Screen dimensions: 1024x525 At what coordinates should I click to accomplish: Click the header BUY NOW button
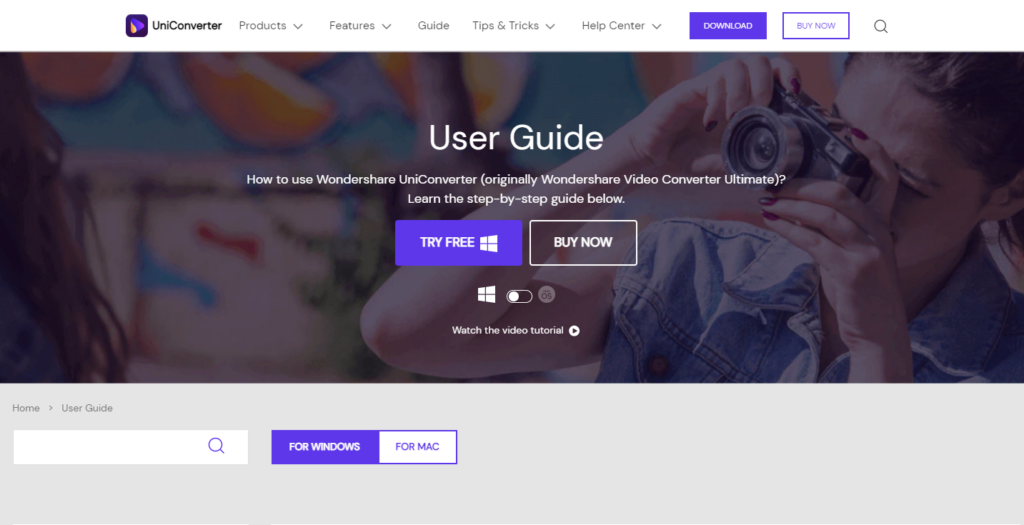pyautogui.click(x=816, y=25)
